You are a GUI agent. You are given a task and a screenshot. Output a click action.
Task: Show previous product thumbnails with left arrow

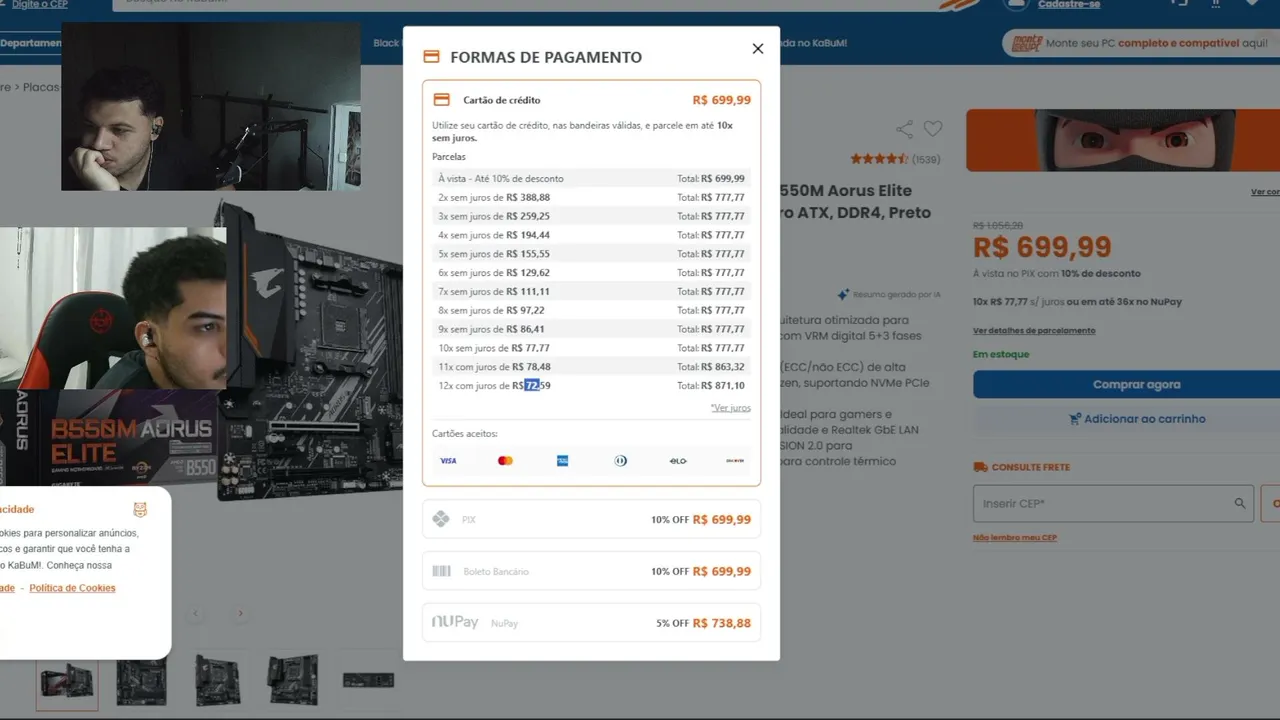coord(196,613)
